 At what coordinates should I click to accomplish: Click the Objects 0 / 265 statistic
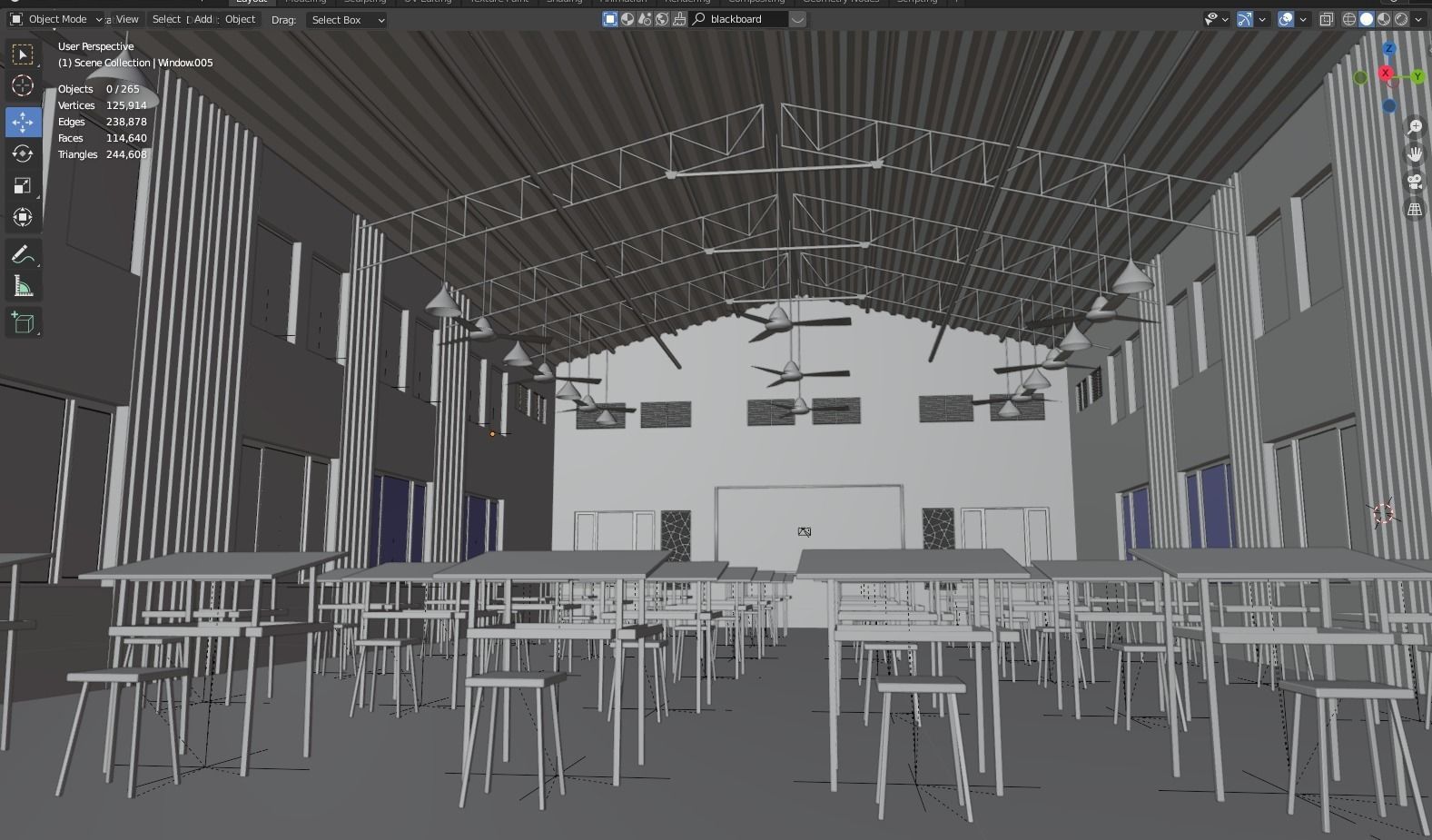click(99, 89)
